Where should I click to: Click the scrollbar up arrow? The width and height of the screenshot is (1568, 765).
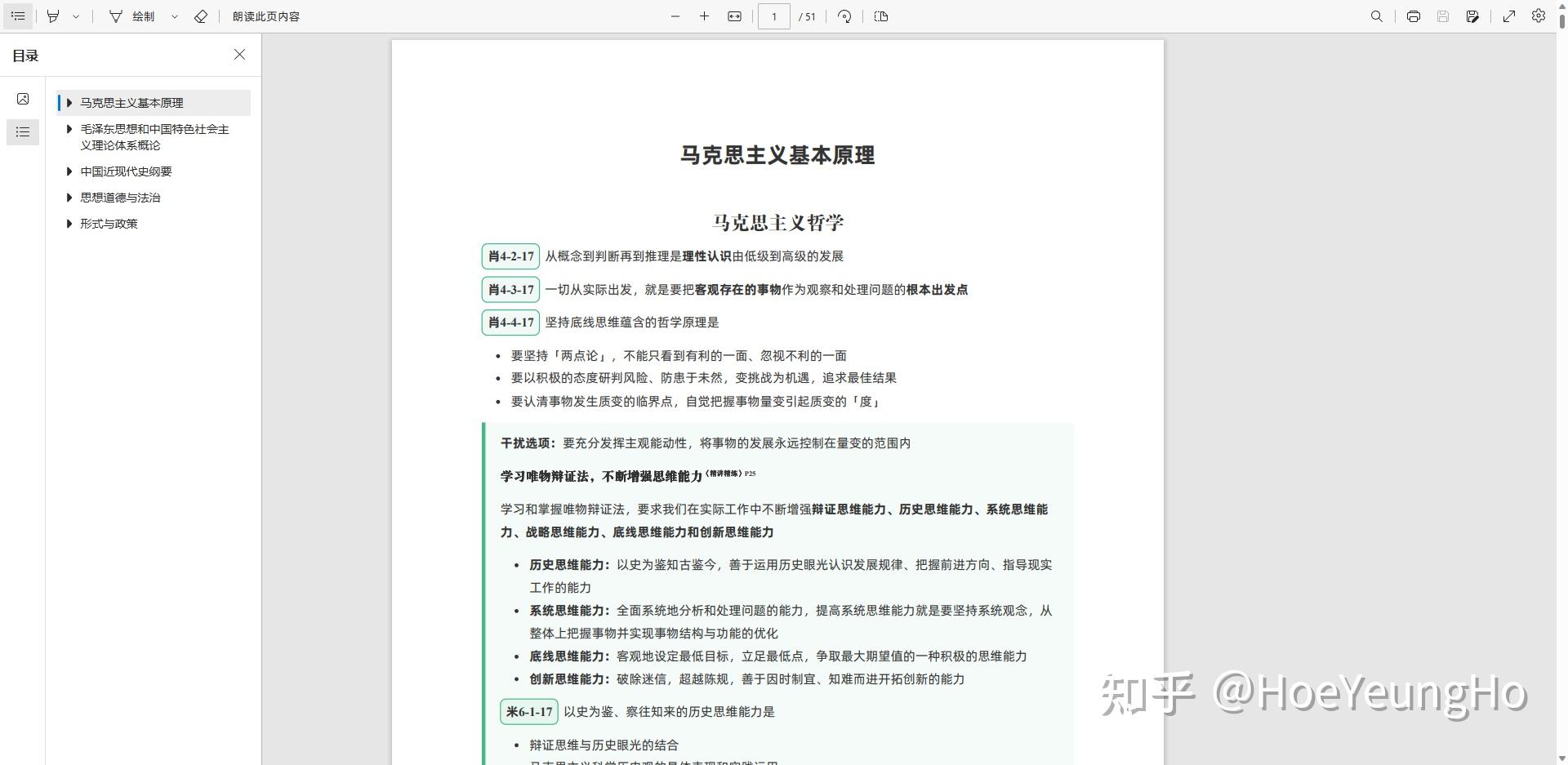pos(1562,6)
